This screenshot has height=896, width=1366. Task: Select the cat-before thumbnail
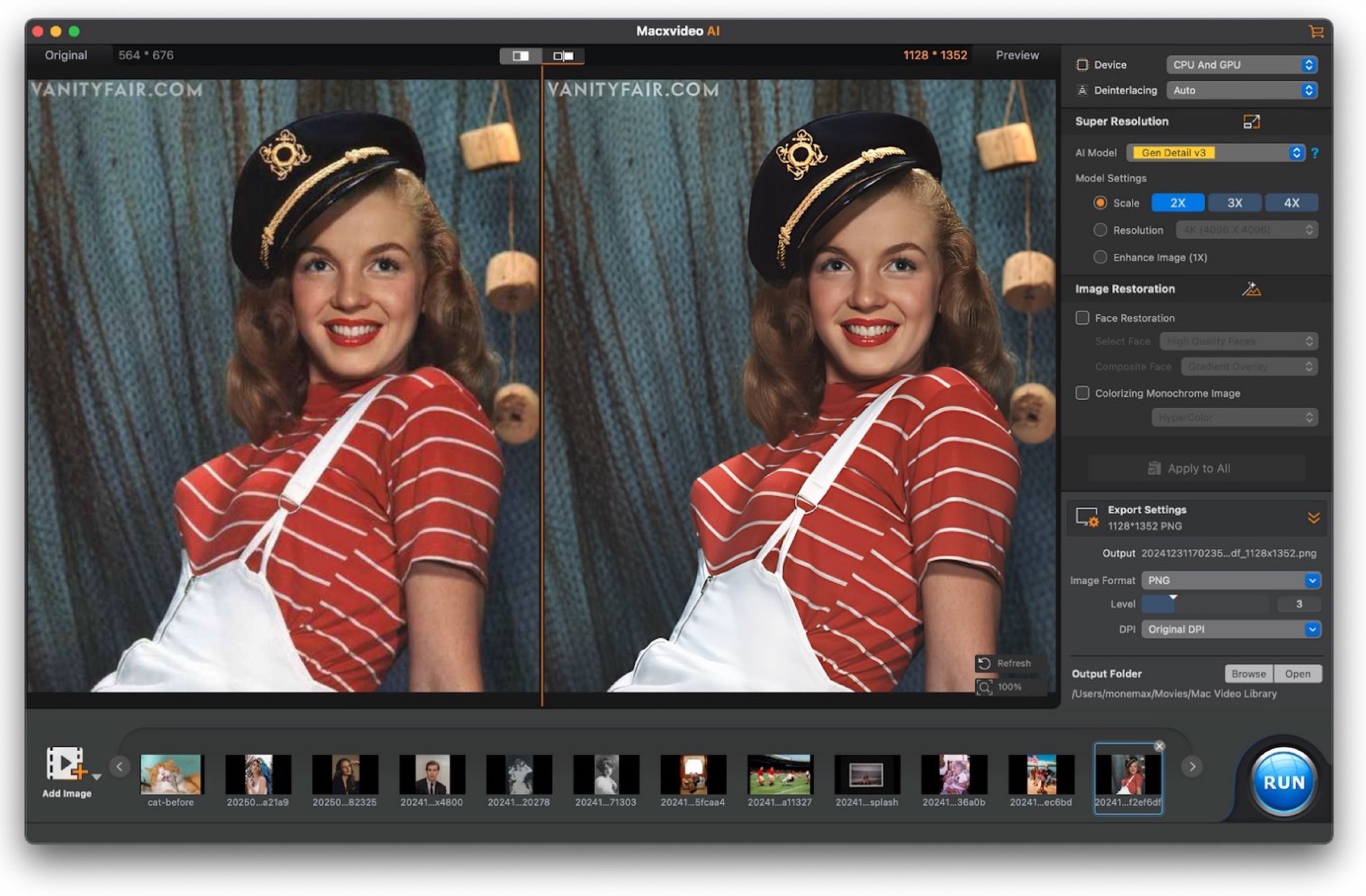[170, 774]
